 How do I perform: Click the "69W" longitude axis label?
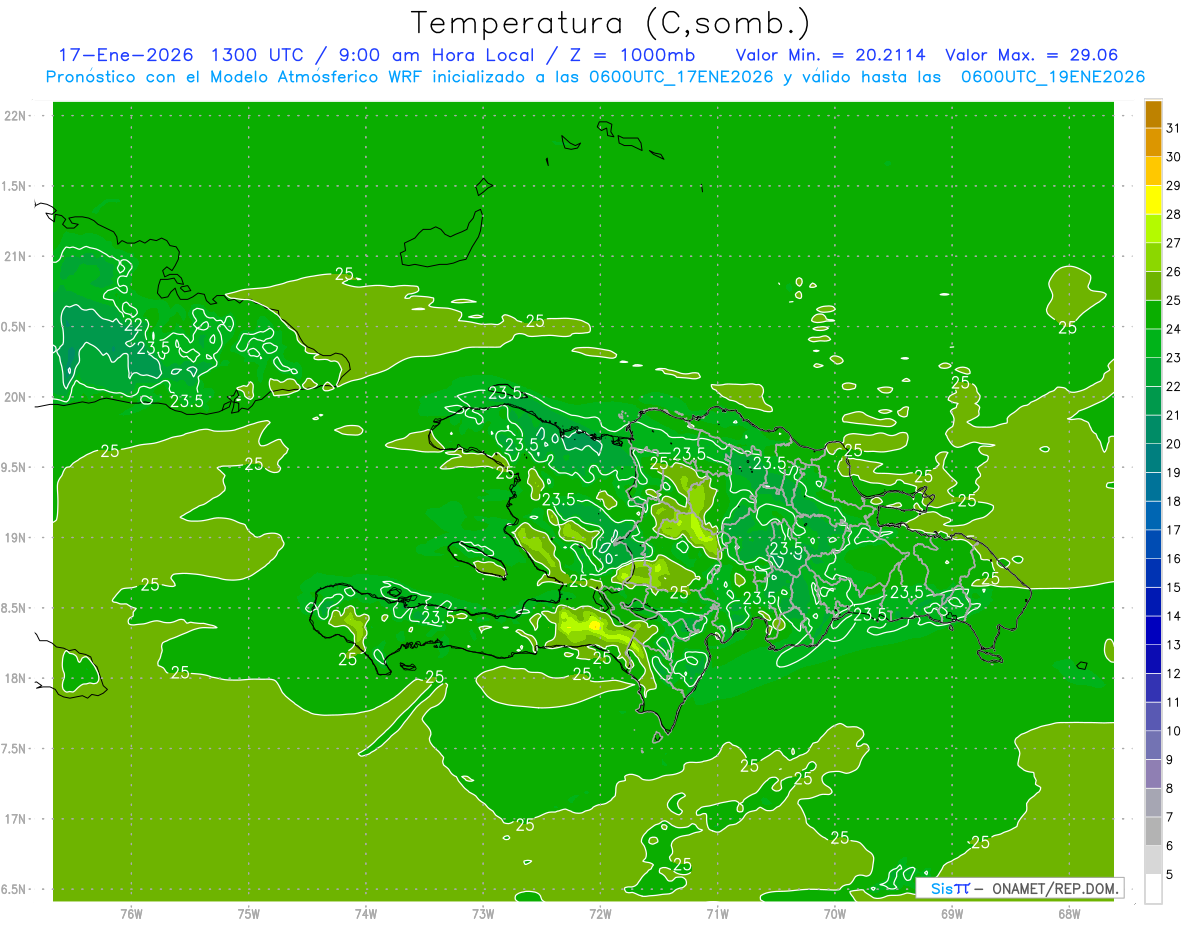tap(952, 913)
